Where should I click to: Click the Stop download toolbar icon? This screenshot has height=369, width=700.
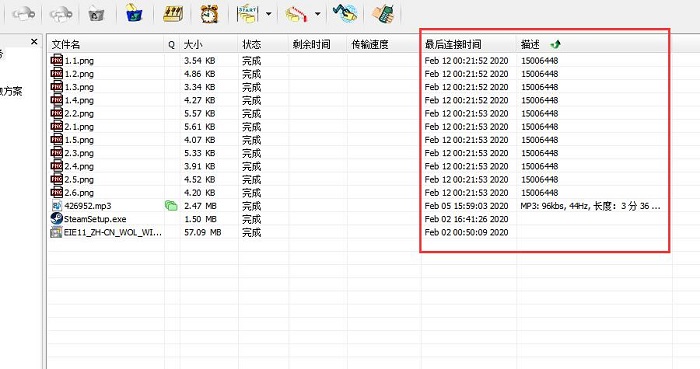click(x=23, y=14)
